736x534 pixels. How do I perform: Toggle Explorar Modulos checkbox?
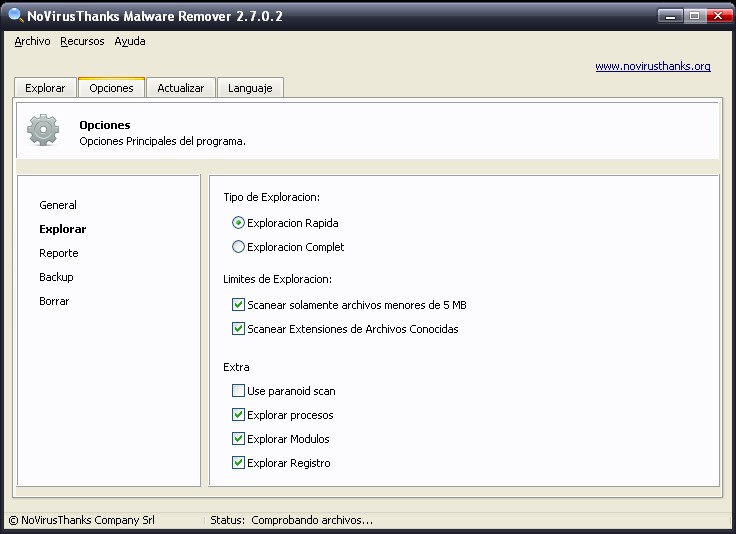238,438
